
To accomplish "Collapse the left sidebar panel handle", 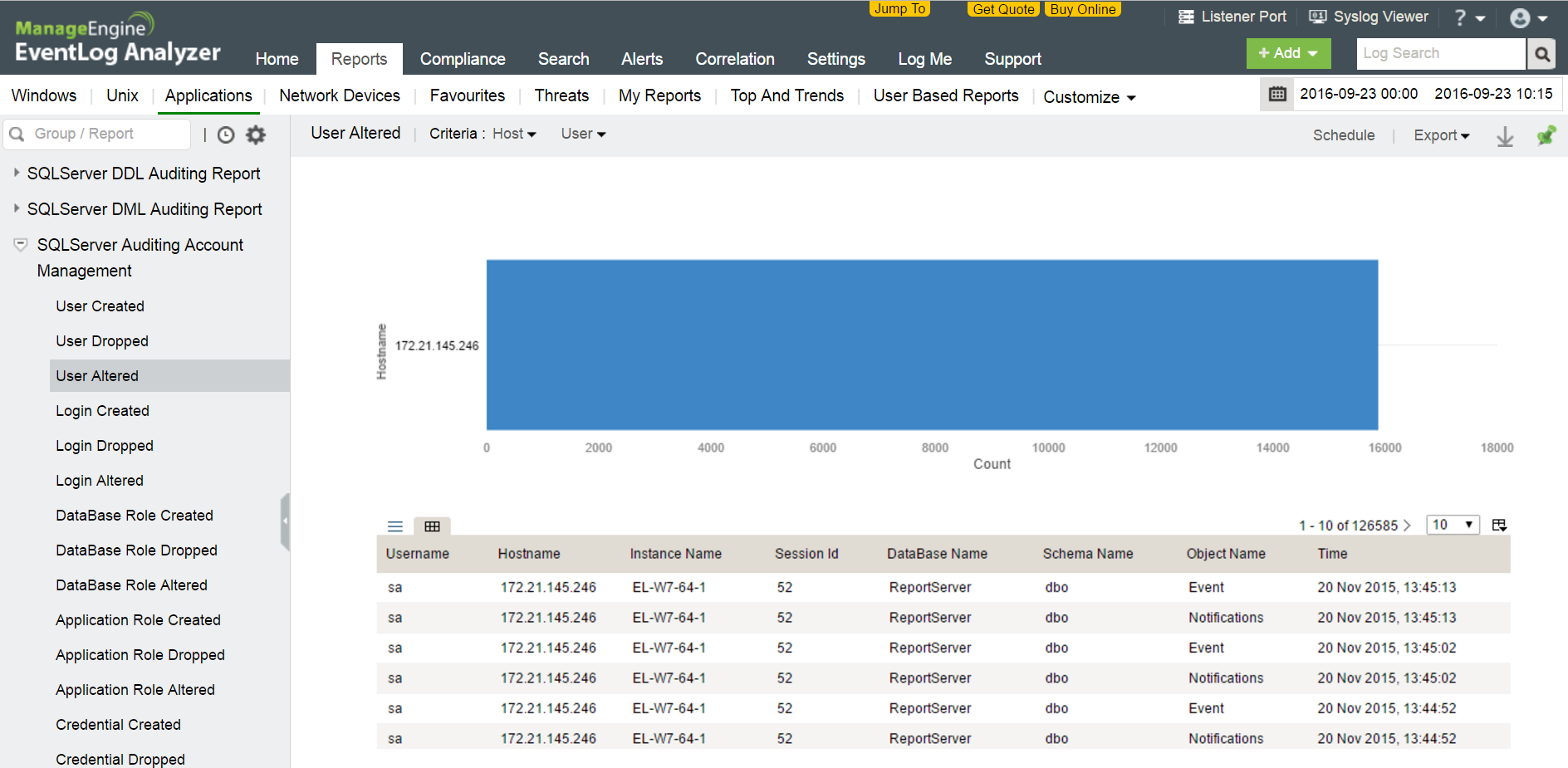I will [x=285, y=521].
